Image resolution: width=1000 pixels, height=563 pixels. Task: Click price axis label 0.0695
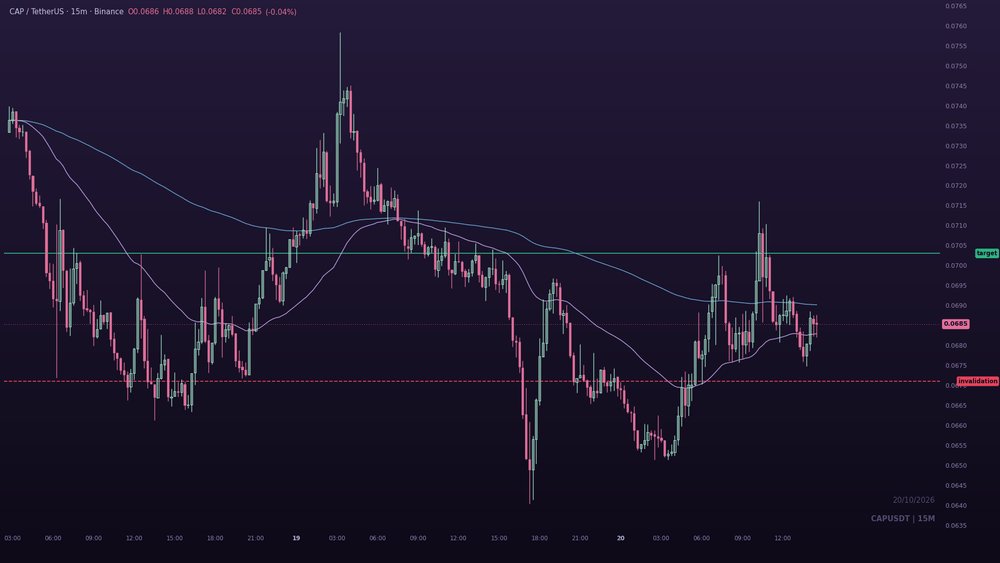tap(956, 286)
